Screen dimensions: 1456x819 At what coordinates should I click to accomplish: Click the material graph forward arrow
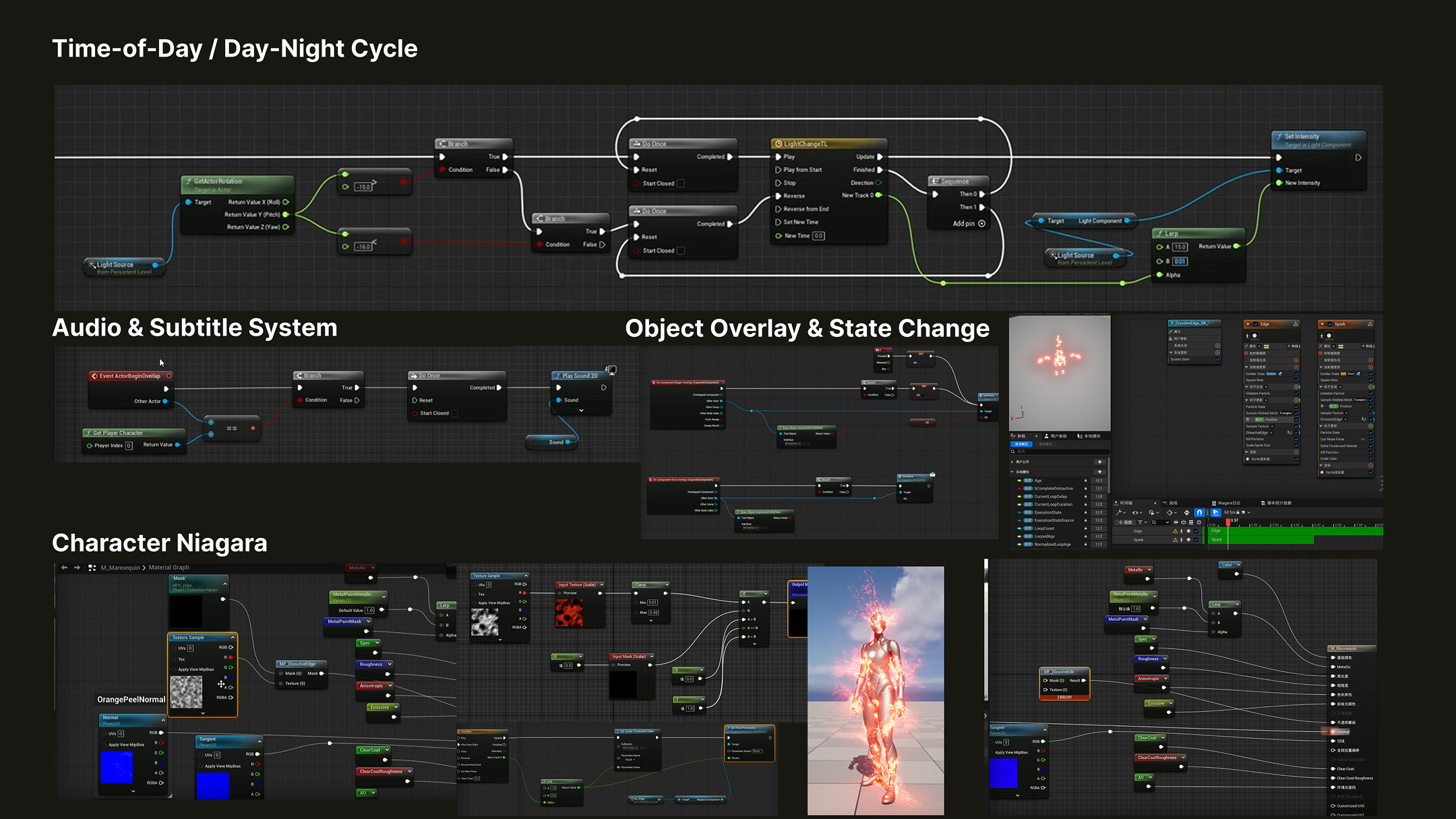[x=78, y=568]
